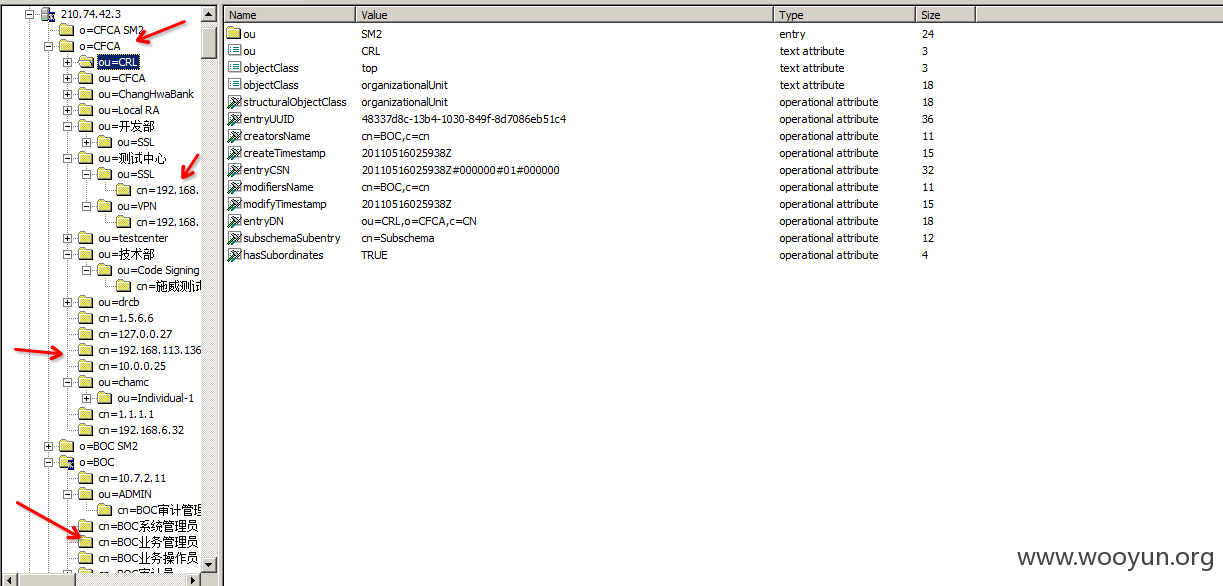
Task: Sort by the Type column header
Action: click(x=845, y=15)
